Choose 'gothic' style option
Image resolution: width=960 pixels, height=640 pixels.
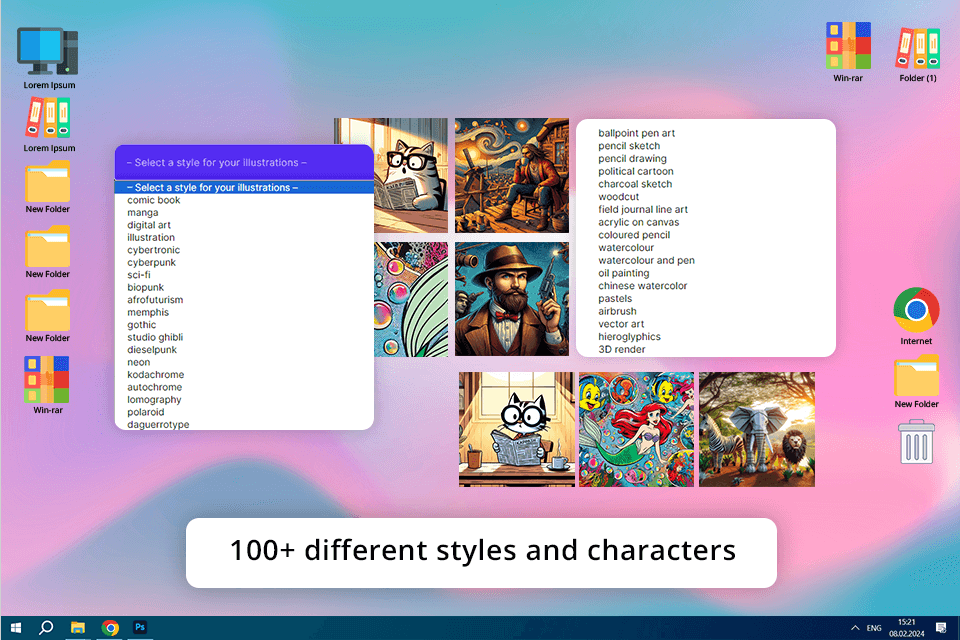click(x=141, y=325)
